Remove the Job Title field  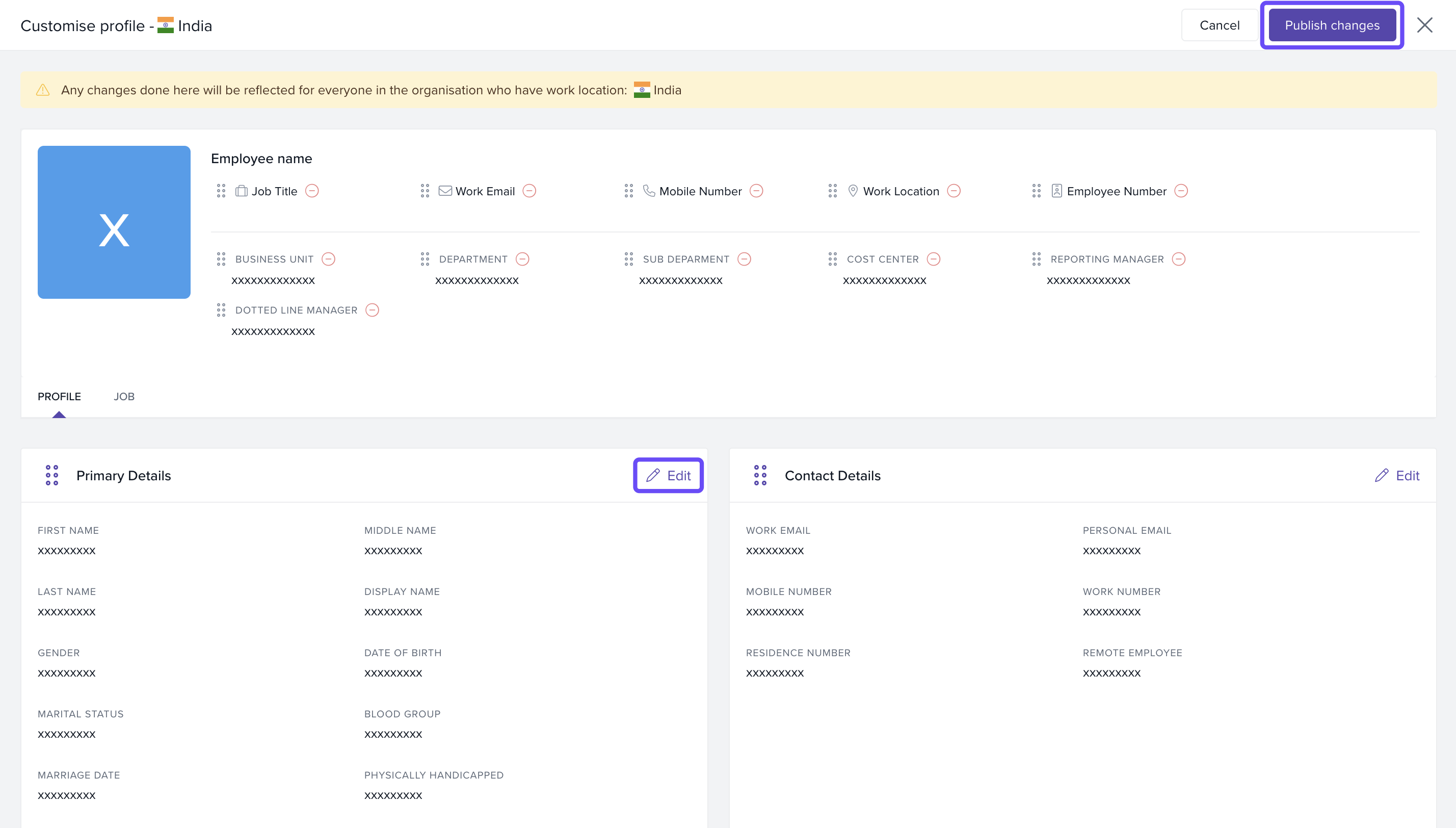(x=312, y=191)
